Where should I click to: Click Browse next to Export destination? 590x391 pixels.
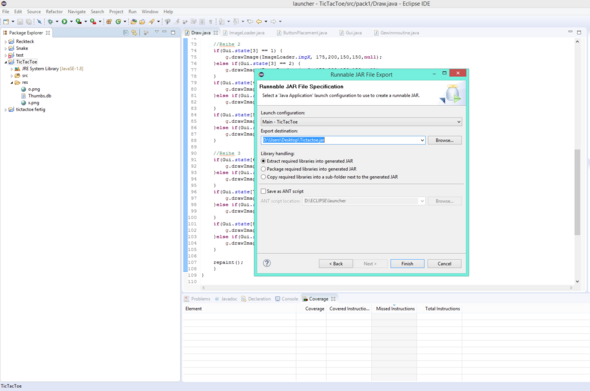tap(444, 140)
